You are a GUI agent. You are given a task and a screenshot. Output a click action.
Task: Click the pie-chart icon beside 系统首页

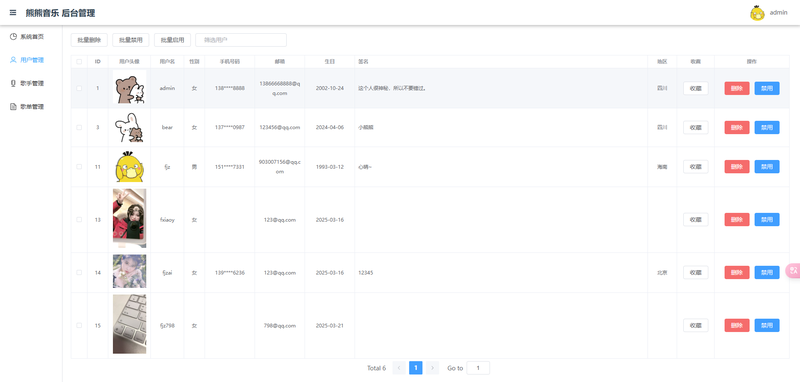click(x=13, y=36)
